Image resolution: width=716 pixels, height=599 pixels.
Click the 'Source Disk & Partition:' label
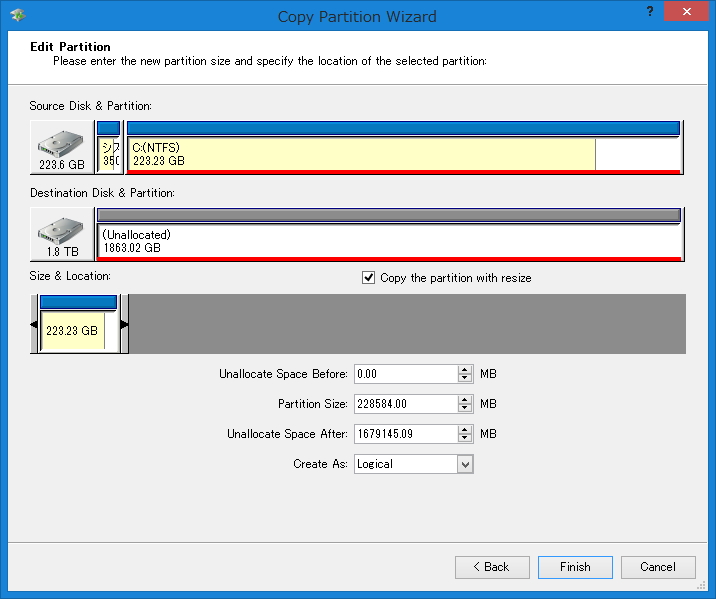(x=90, y=106)
